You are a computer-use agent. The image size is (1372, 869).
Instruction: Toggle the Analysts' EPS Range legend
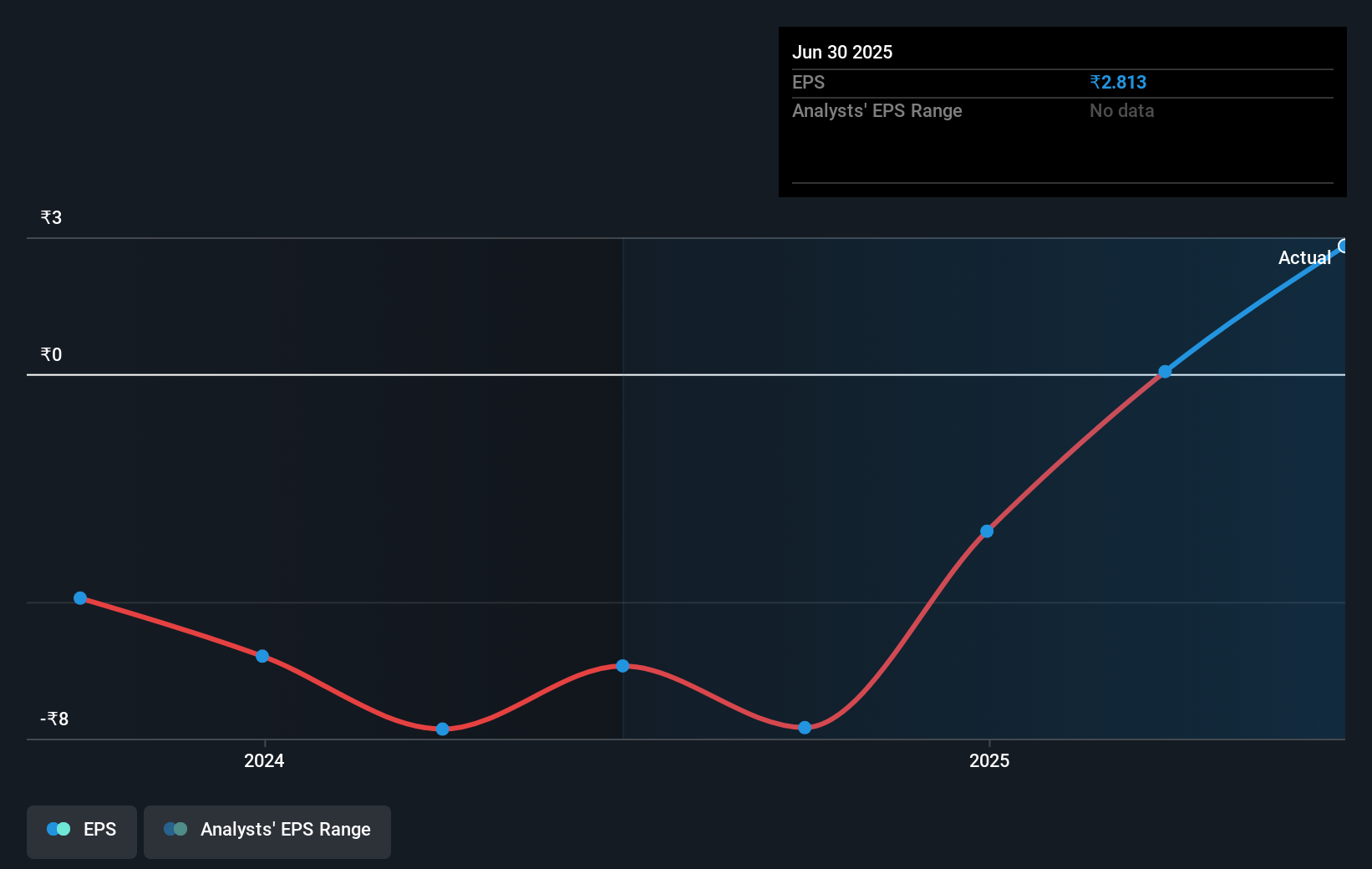[x=267, y=831]
